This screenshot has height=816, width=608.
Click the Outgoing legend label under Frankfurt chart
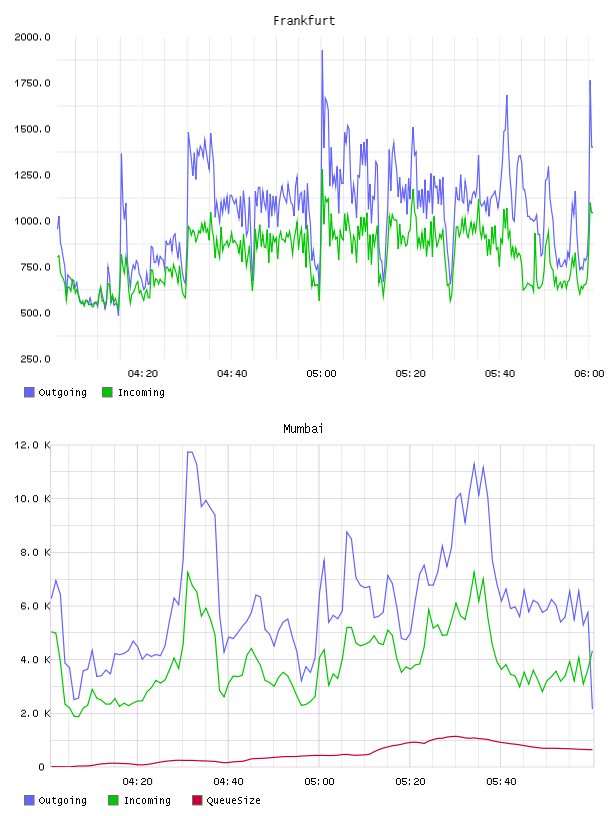click(62, 392)
